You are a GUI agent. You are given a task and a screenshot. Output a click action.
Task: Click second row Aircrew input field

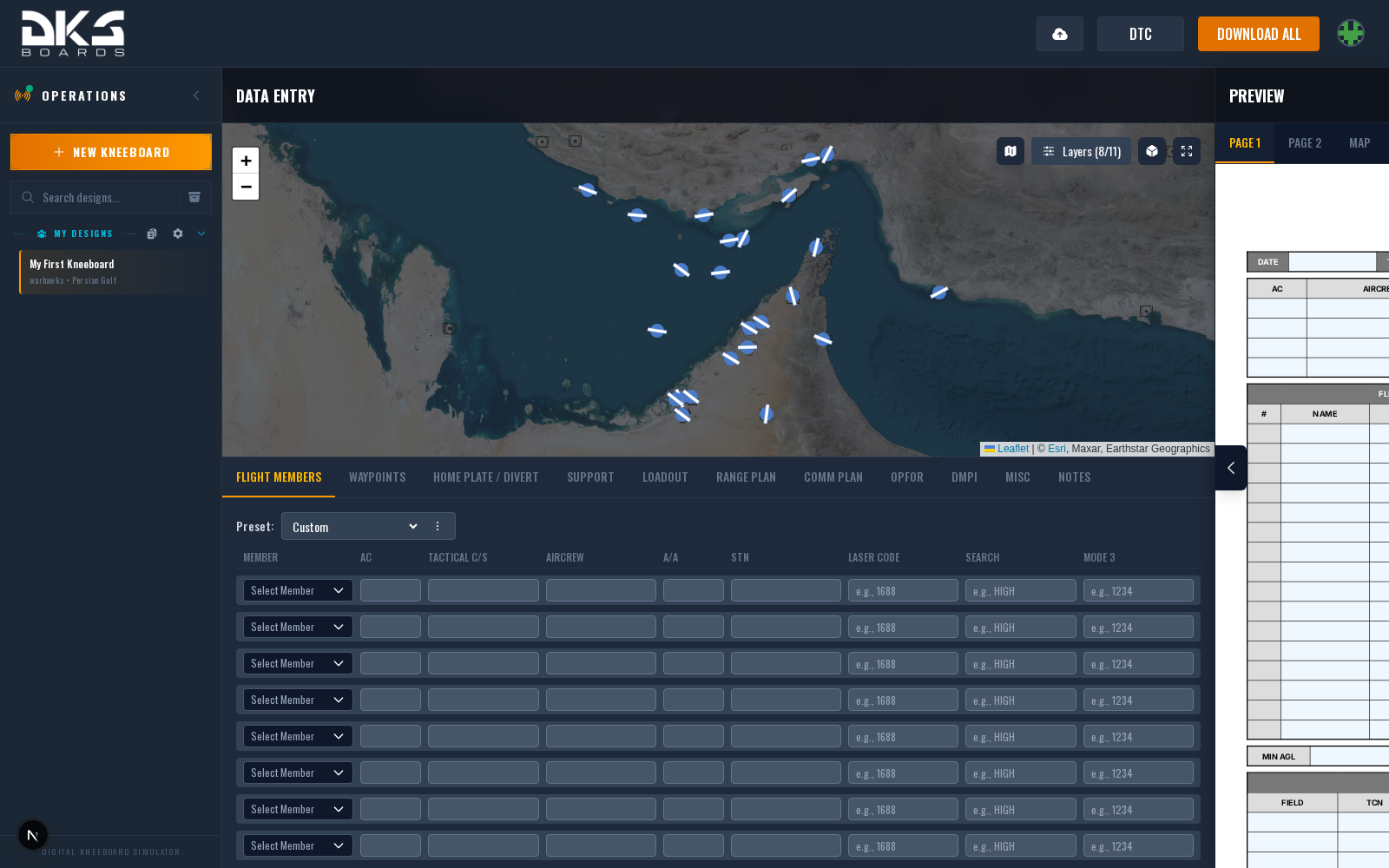(601, 627)
